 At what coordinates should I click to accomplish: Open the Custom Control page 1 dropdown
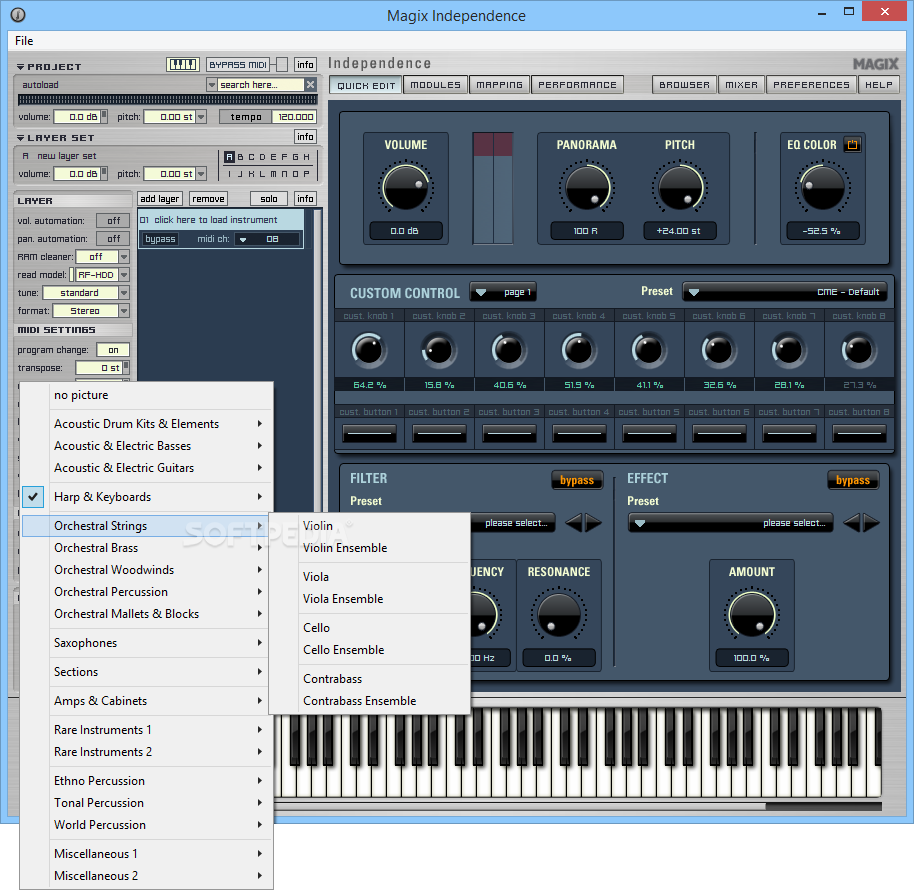coord(504,292)
